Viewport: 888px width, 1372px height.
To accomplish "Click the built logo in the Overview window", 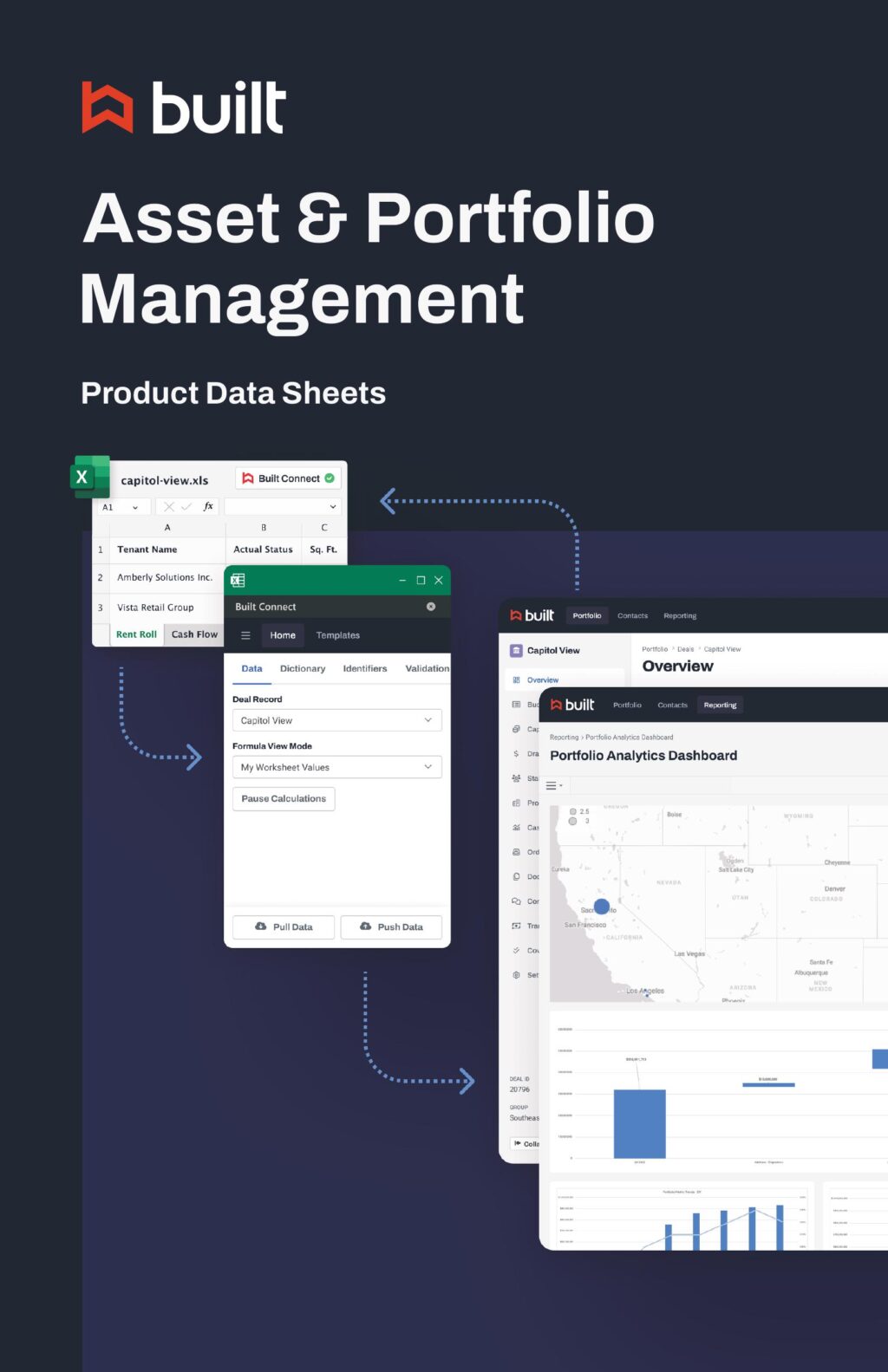I will point(532,615).
